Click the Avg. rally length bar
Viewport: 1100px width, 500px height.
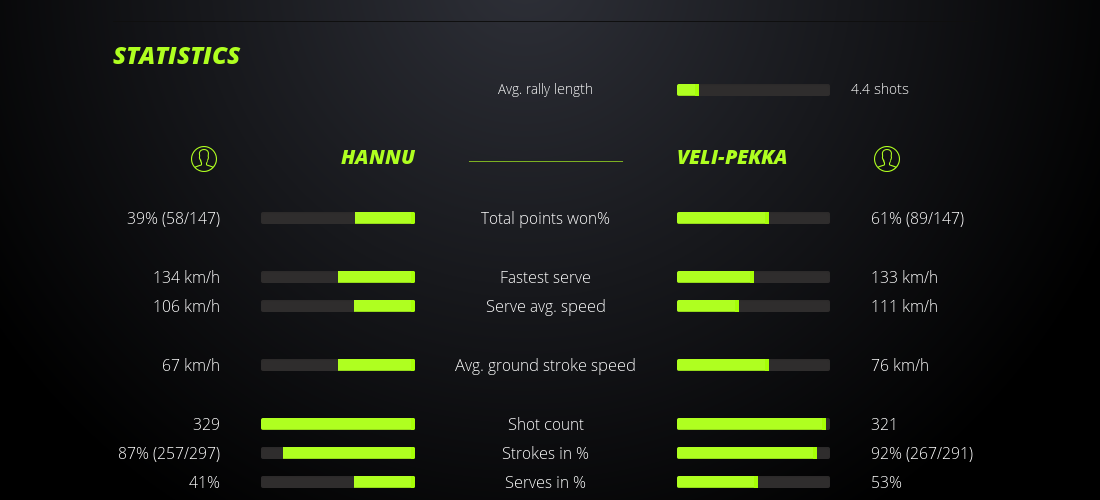pos(753,90)
